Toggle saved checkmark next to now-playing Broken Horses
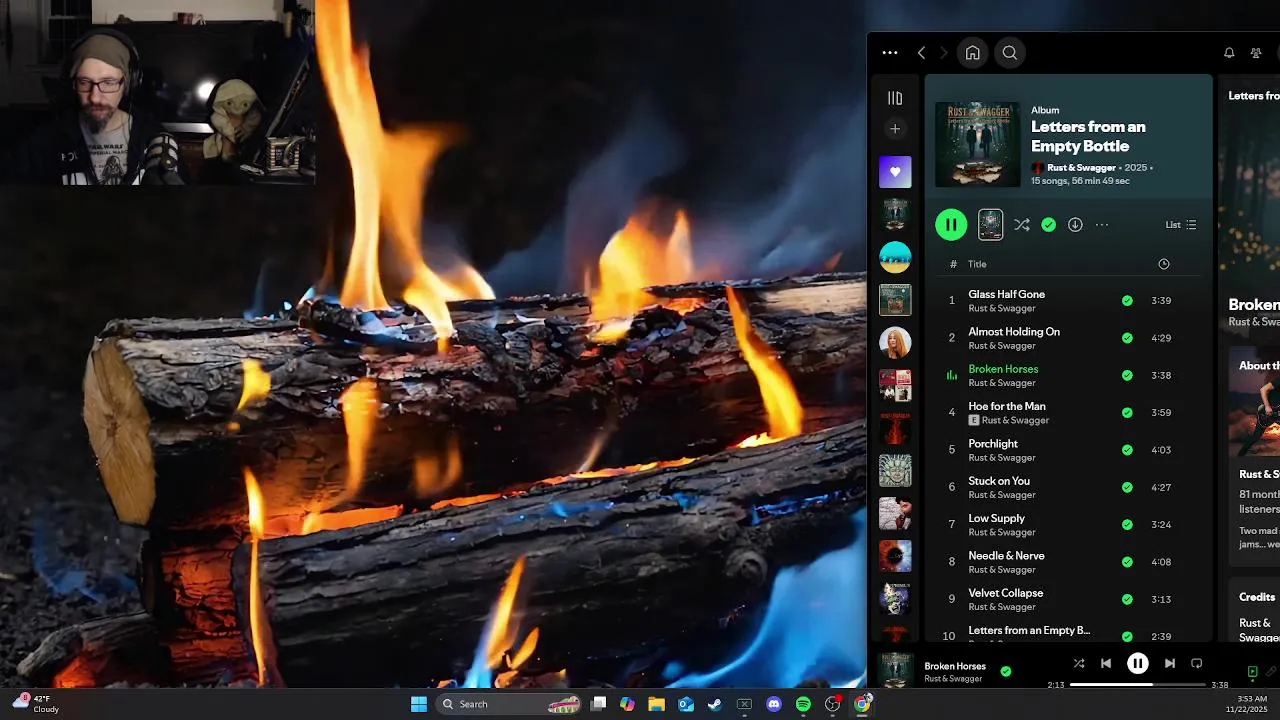 point(1006,672)
